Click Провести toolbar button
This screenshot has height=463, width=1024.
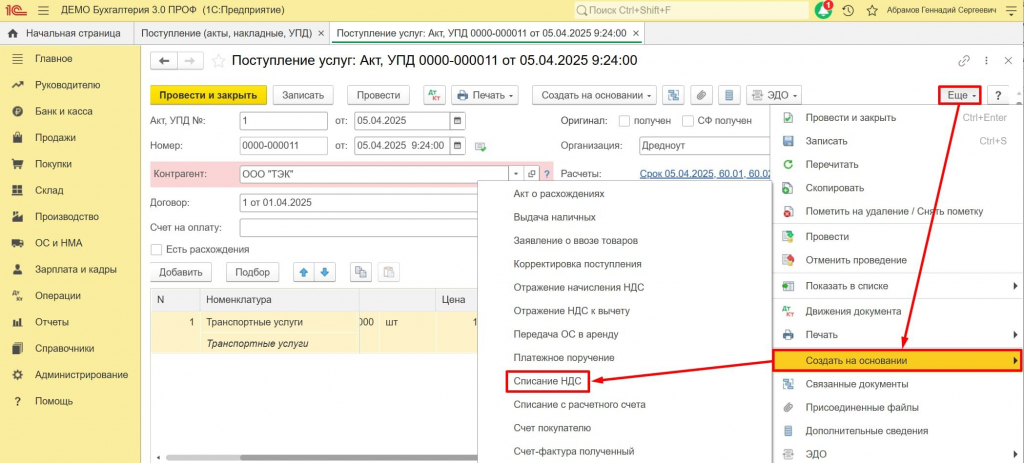pyautogui.click(x=378, y=95)
